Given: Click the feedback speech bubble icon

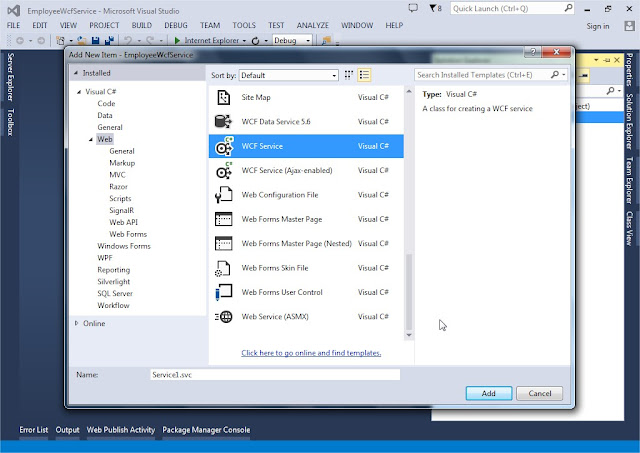Looking at the screenshot, I should point(413,8).
